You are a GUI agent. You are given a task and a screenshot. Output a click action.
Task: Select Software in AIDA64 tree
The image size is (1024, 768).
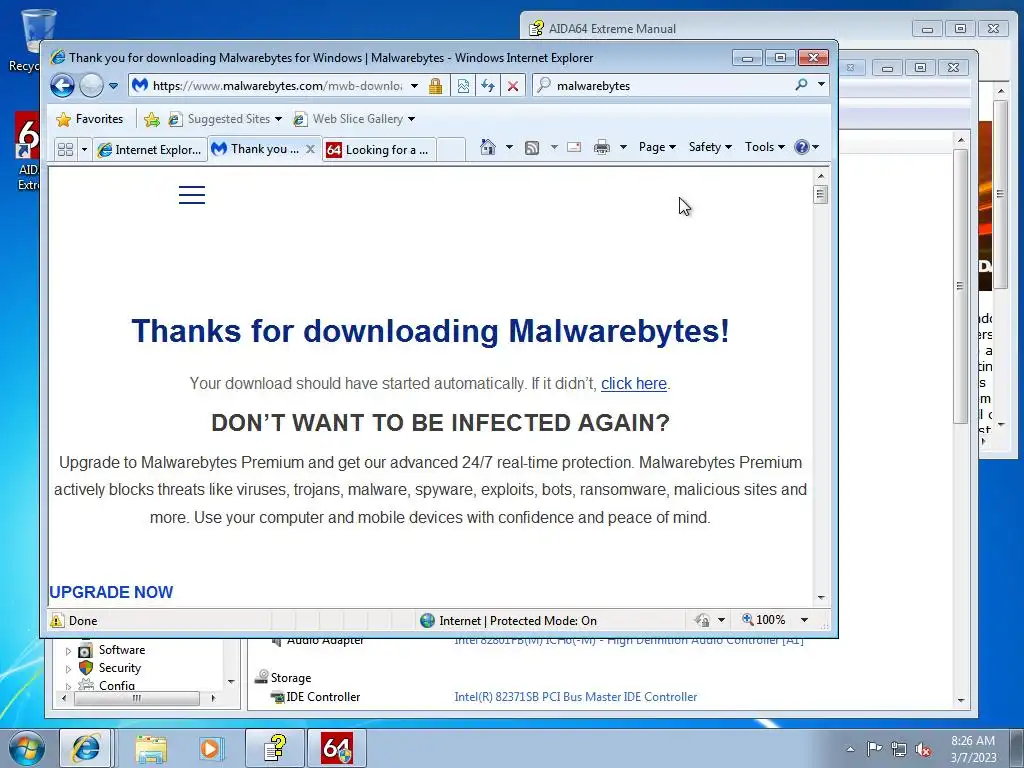(121, 650)
